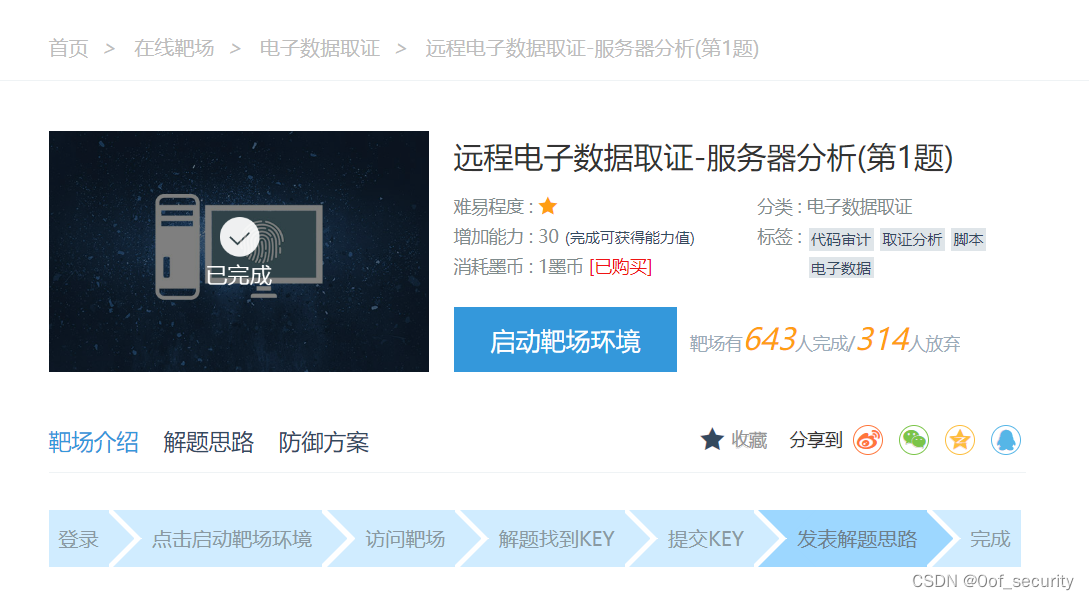Viewport: 1089px width, 600px height.
Task: Click the 分享到 label
Action: click(816, 440)
